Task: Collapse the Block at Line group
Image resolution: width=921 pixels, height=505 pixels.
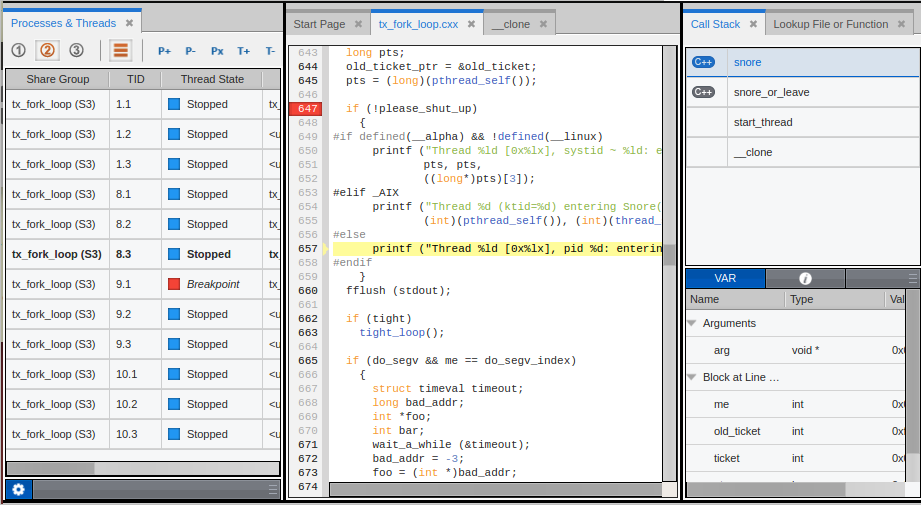Action: pyautogui.click(x=692, y=377)
